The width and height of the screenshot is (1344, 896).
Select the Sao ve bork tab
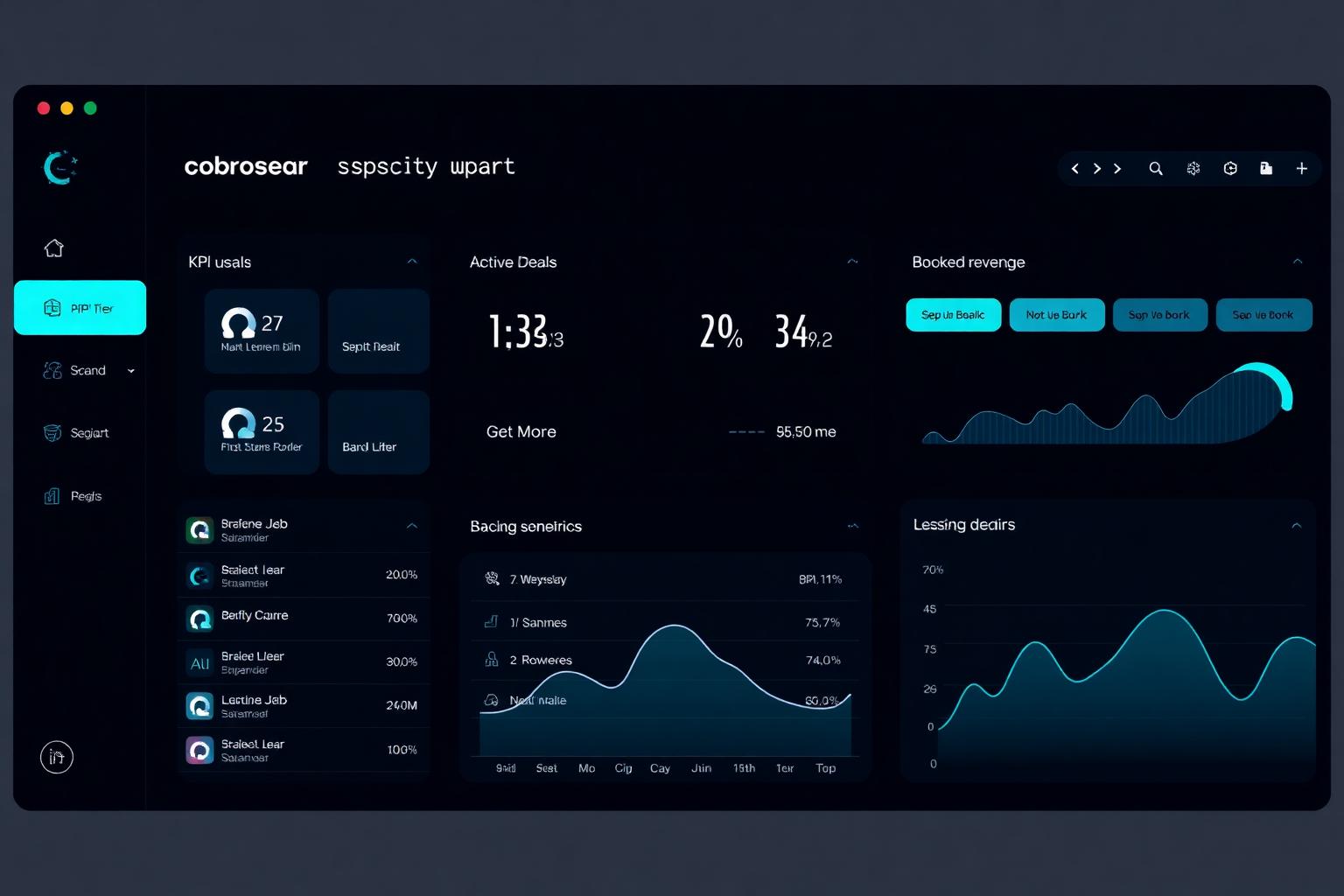(1263, 315)
